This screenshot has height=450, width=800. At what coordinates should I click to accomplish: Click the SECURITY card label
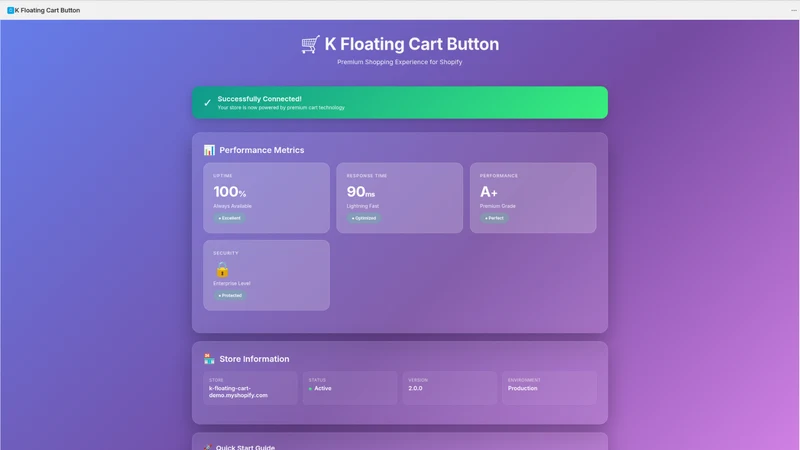coord(226,253)
